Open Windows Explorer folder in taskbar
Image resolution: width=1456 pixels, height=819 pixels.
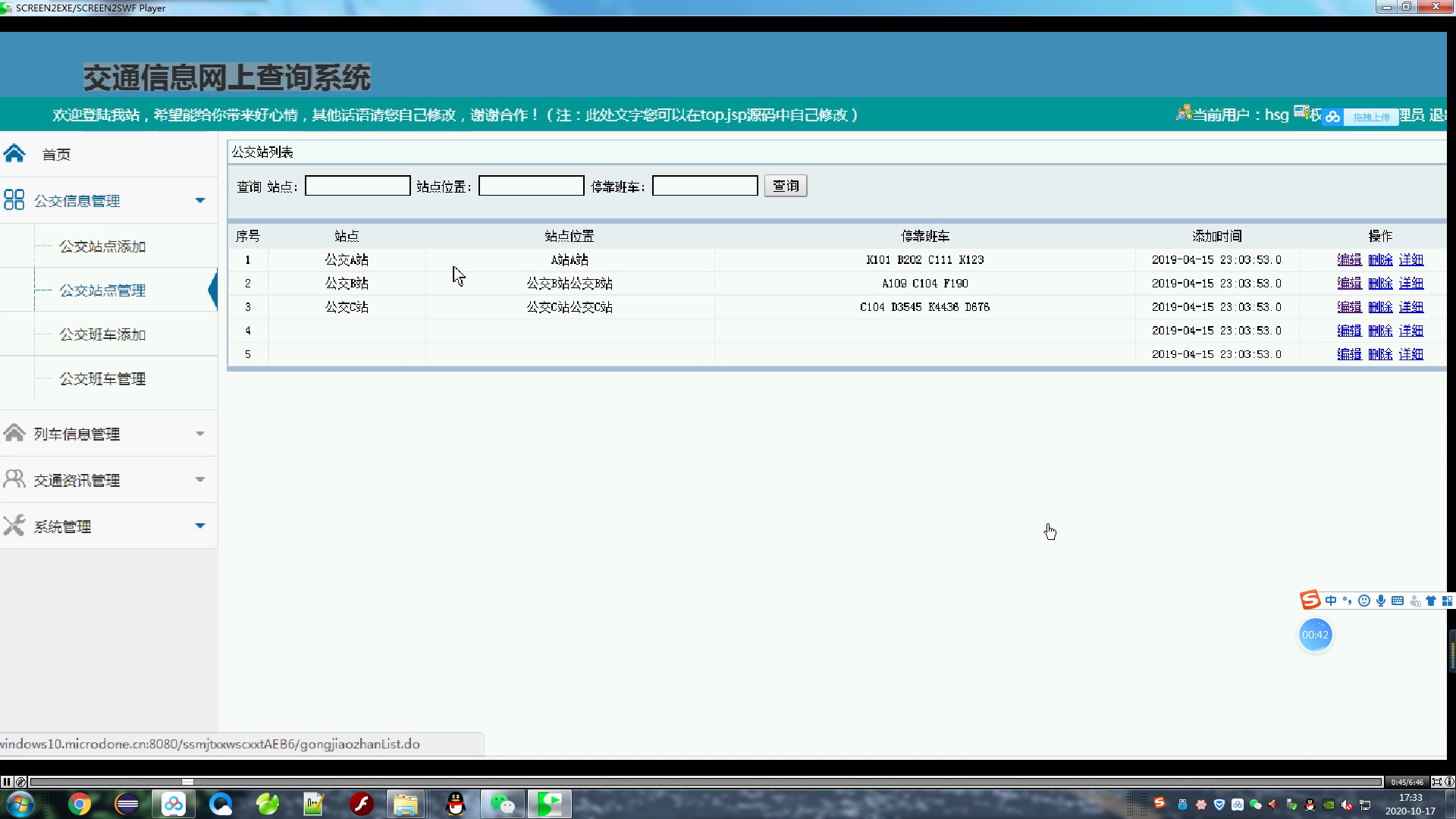tap(406, 804)
